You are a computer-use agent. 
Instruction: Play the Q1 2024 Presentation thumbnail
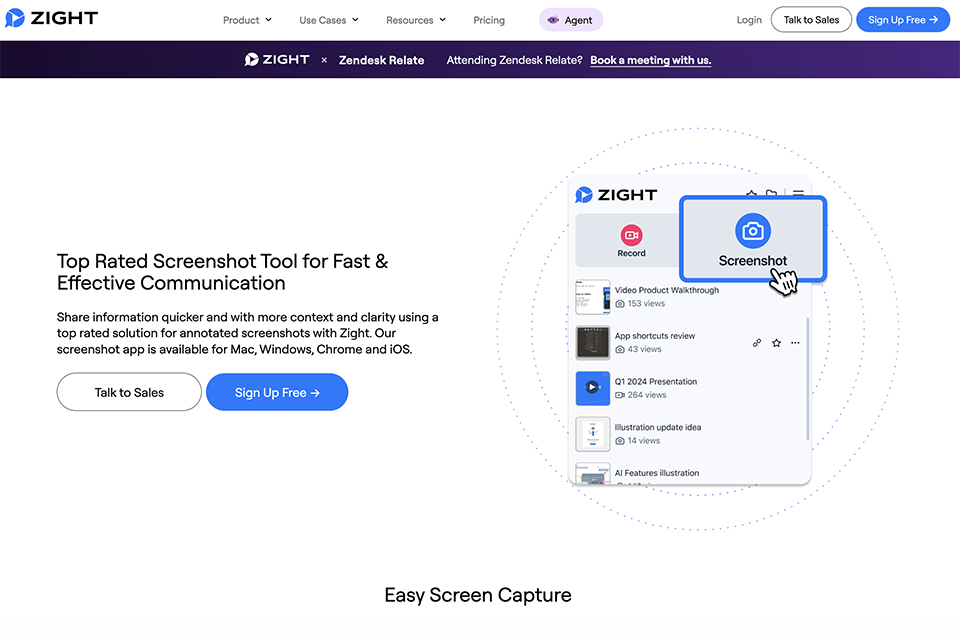(x=593, y=388)
